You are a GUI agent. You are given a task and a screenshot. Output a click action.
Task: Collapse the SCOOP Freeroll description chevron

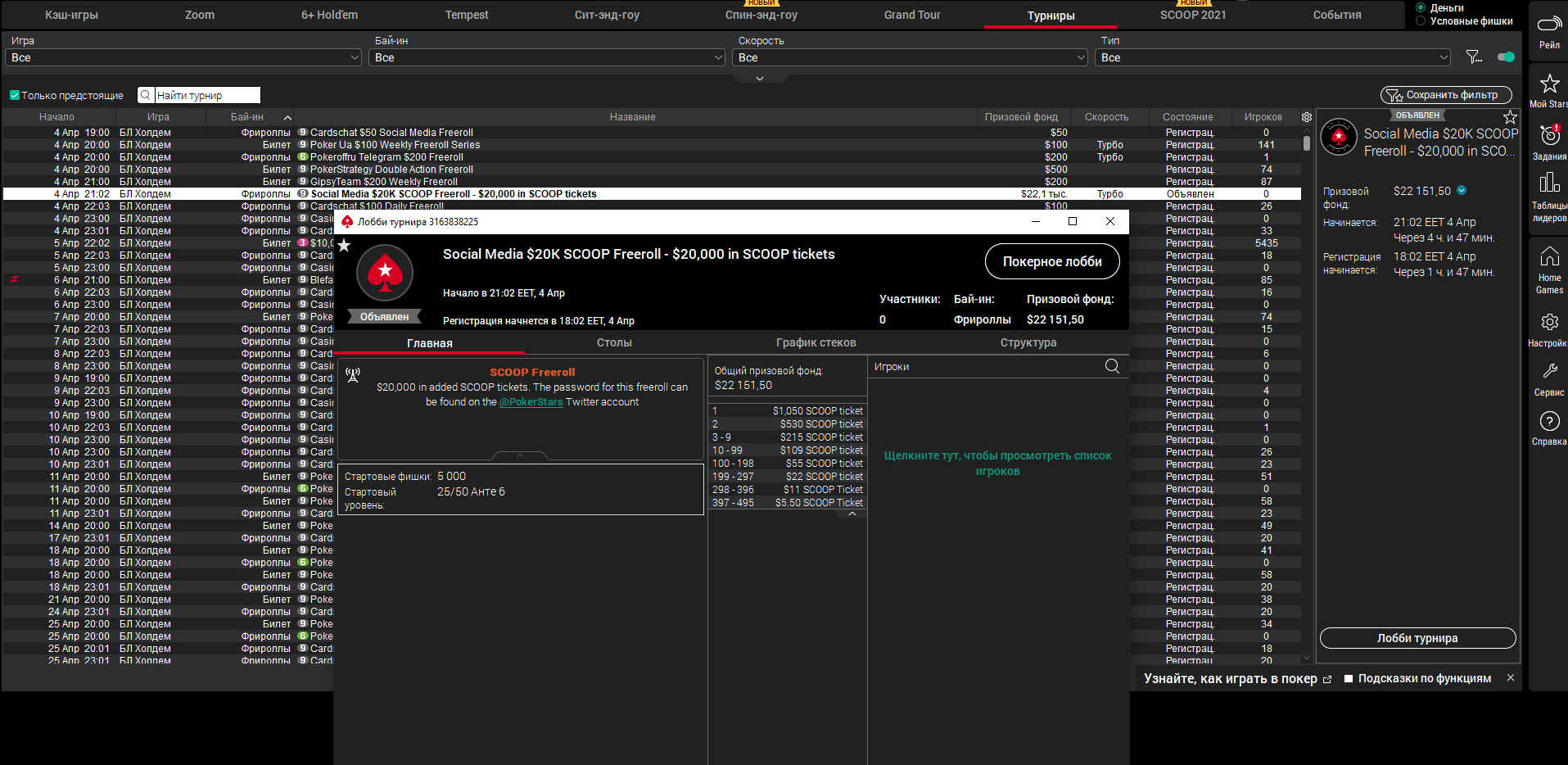520,455
